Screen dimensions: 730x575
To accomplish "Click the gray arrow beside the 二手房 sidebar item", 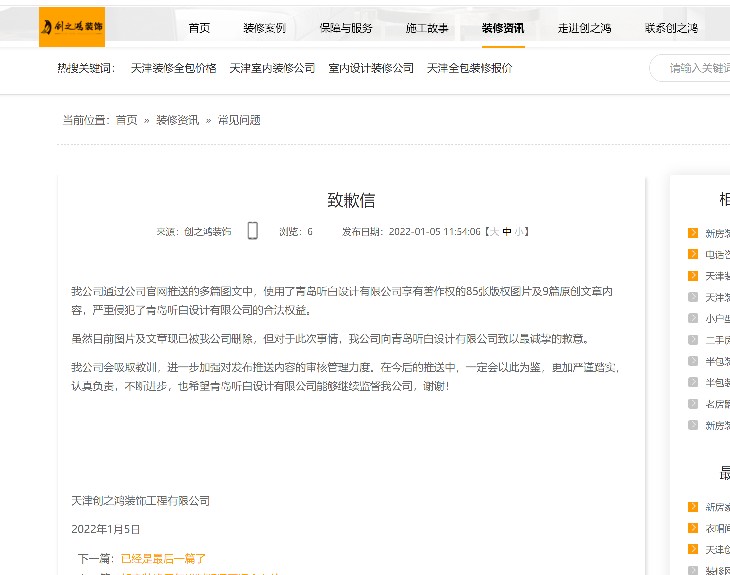I will 693,339.
